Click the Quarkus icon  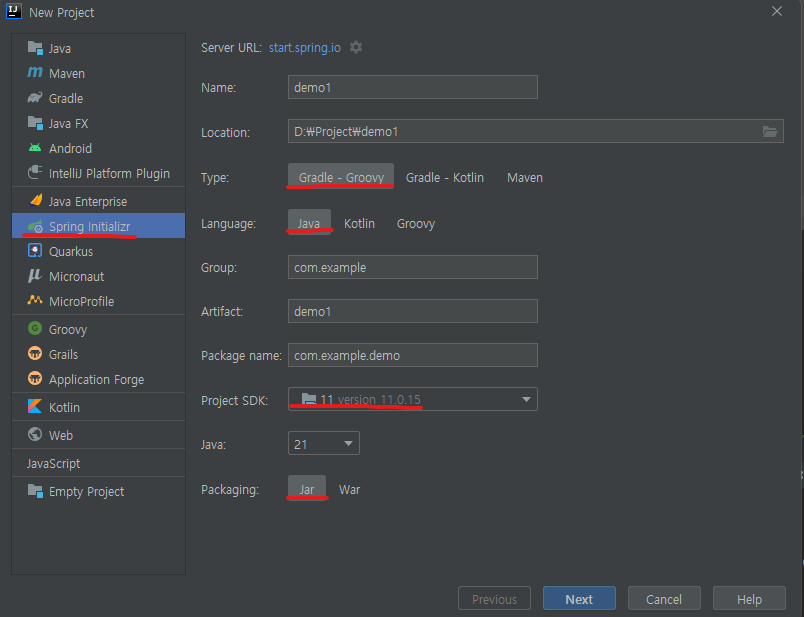(35, 251)
